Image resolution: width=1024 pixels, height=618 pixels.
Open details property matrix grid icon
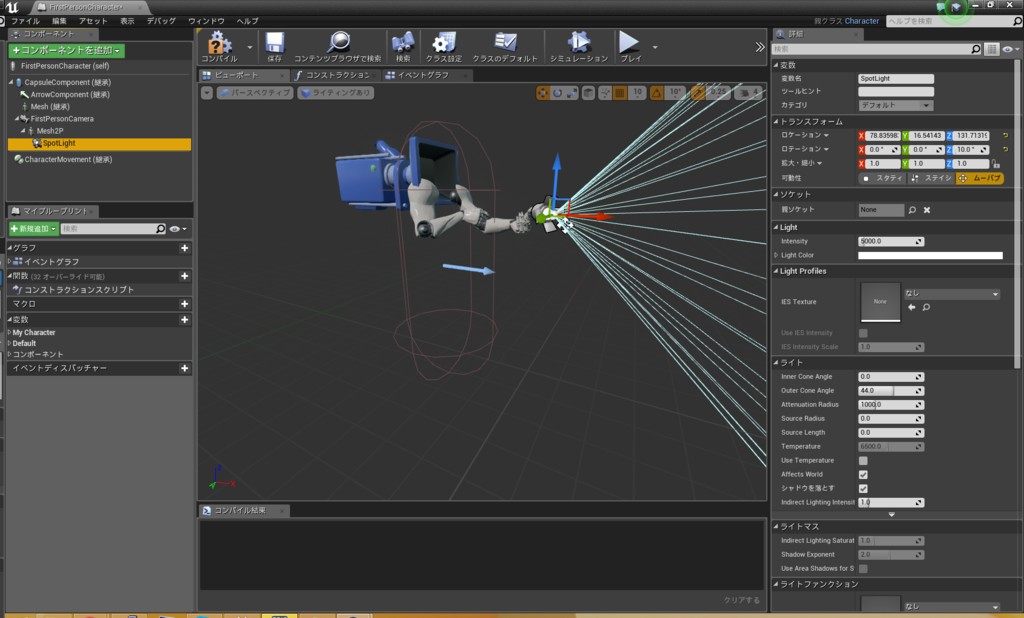(x=991, y=49)
